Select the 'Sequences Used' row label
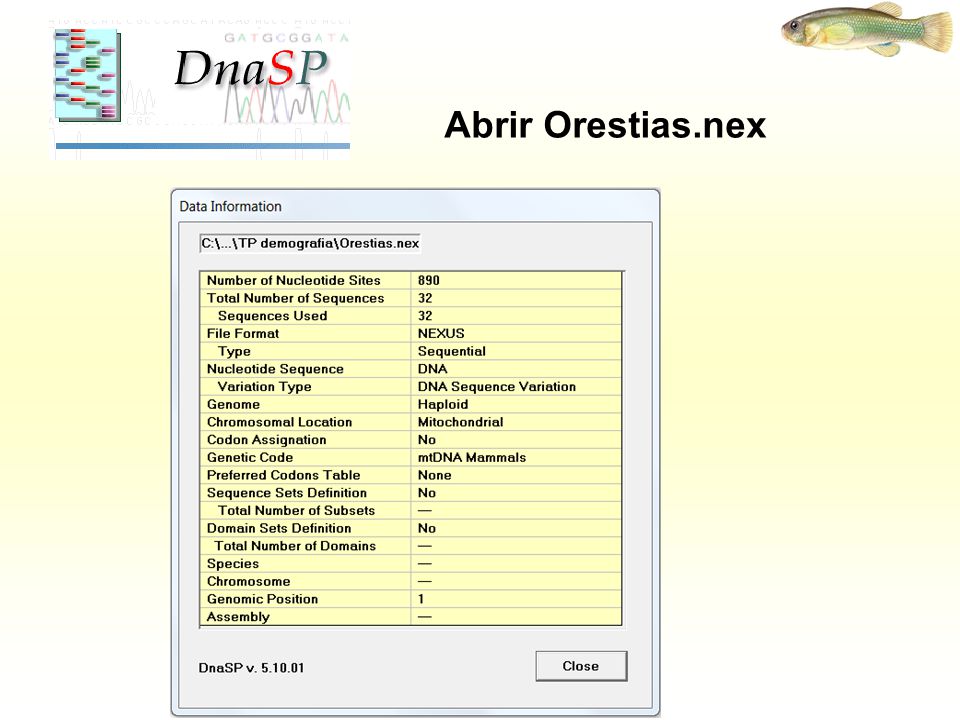This screenshot has width=960, height=720. [272, 316]
